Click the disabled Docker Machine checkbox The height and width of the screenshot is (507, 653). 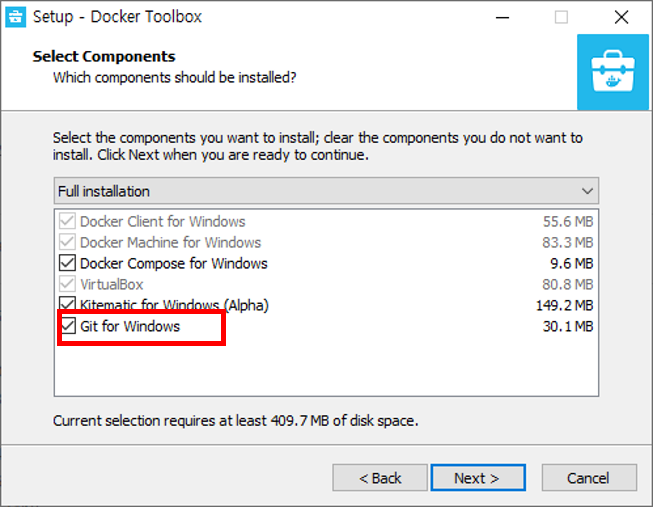point(67,242)
